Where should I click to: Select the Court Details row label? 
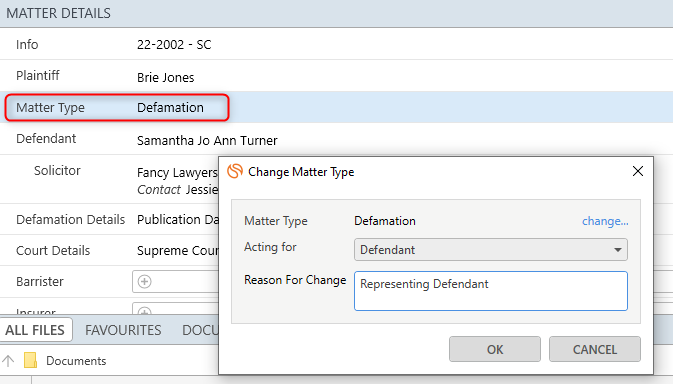pos(53,251)
